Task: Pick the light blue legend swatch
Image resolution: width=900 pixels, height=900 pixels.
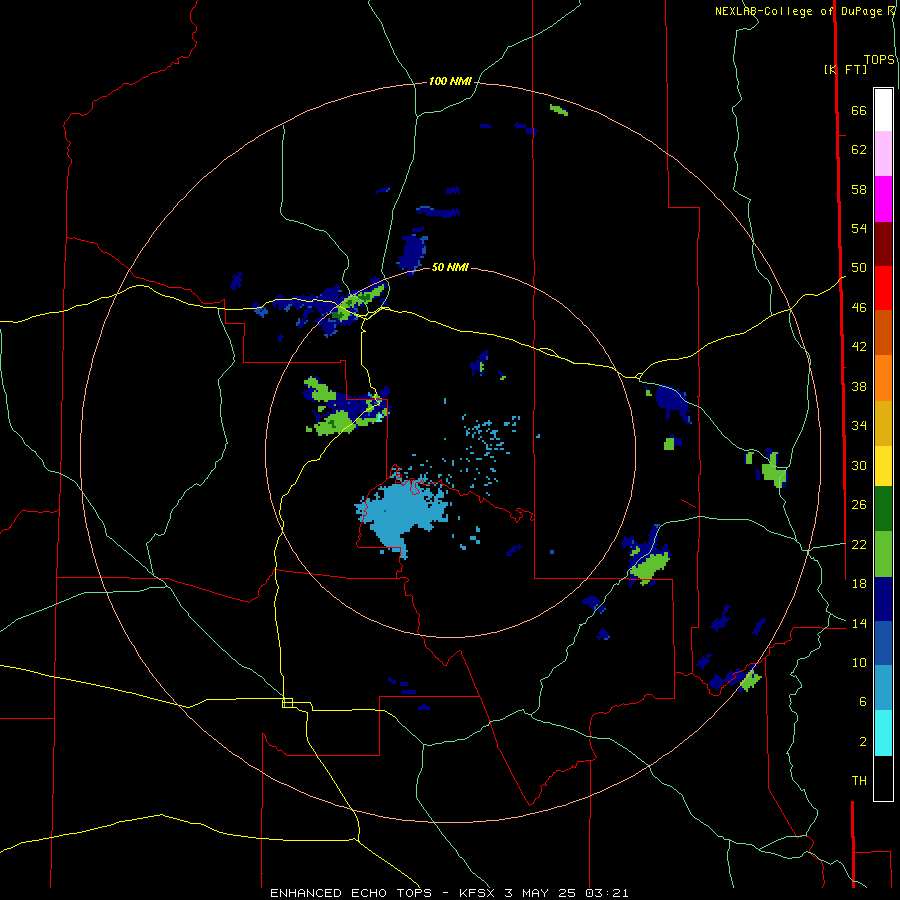Action: [x=883, y=687]
